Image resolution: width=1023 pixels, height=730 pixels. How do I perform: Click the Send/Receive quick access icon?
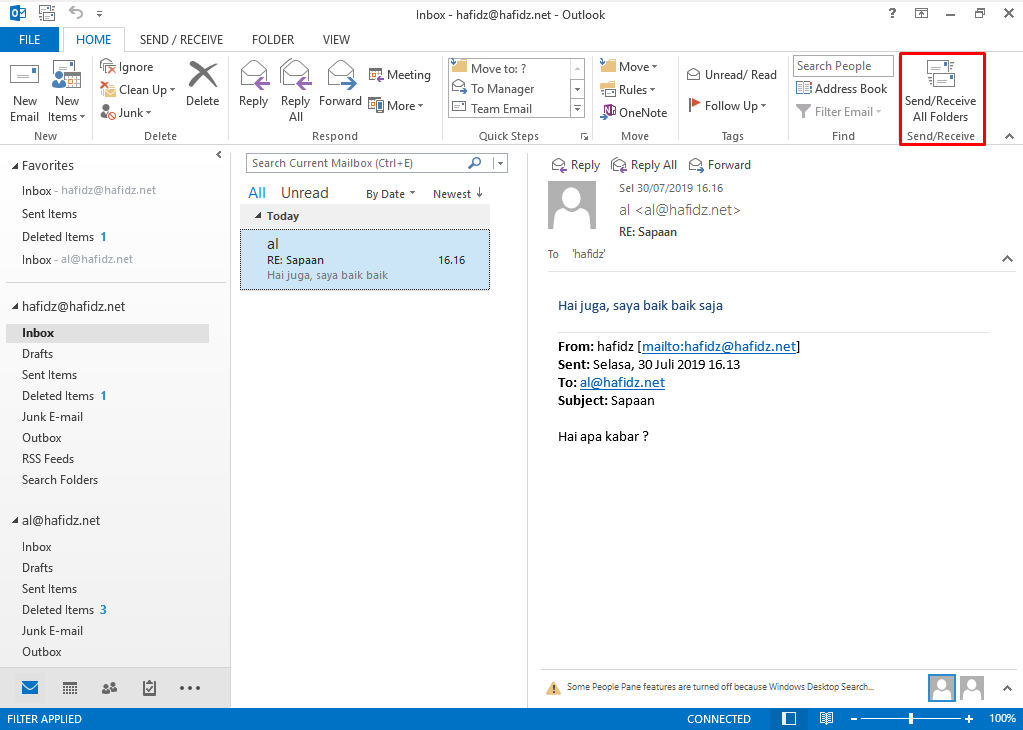coord(47,12)
